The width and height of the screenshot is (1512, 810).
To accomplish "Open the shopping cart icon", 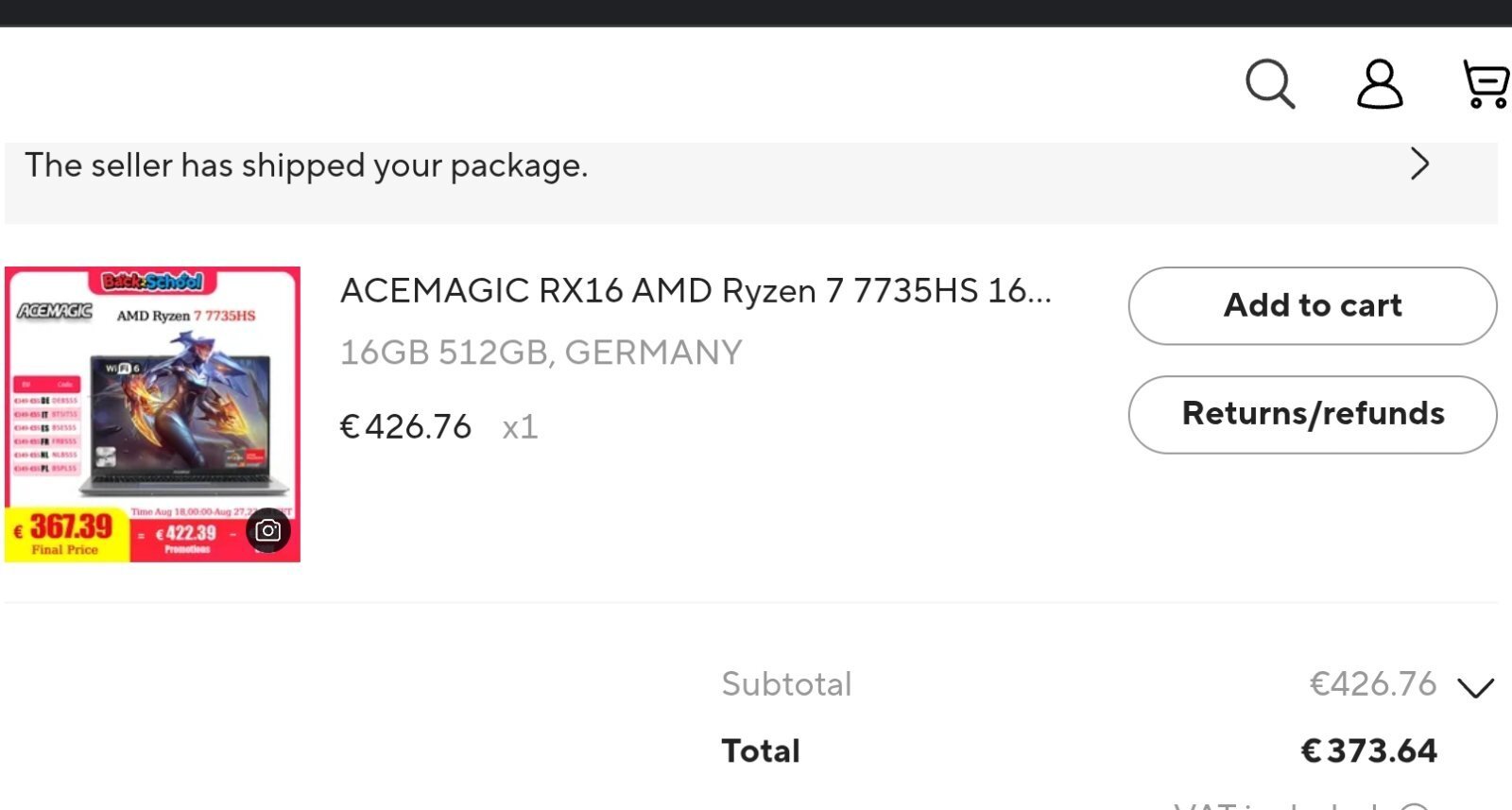I will point(1486,84).
